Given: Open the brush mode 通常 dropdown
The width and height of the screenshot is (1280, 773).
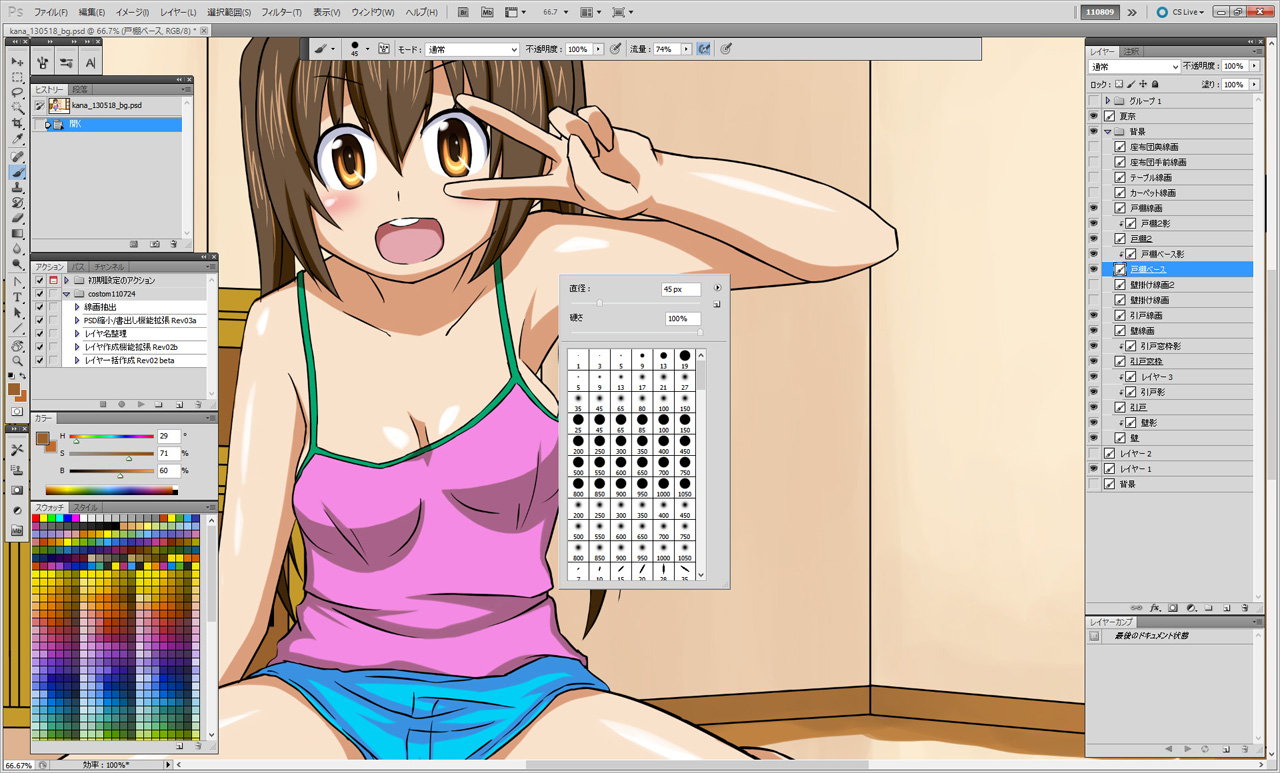Looking at the screenshot, I should pyautogui.click(x=472, y=49).
